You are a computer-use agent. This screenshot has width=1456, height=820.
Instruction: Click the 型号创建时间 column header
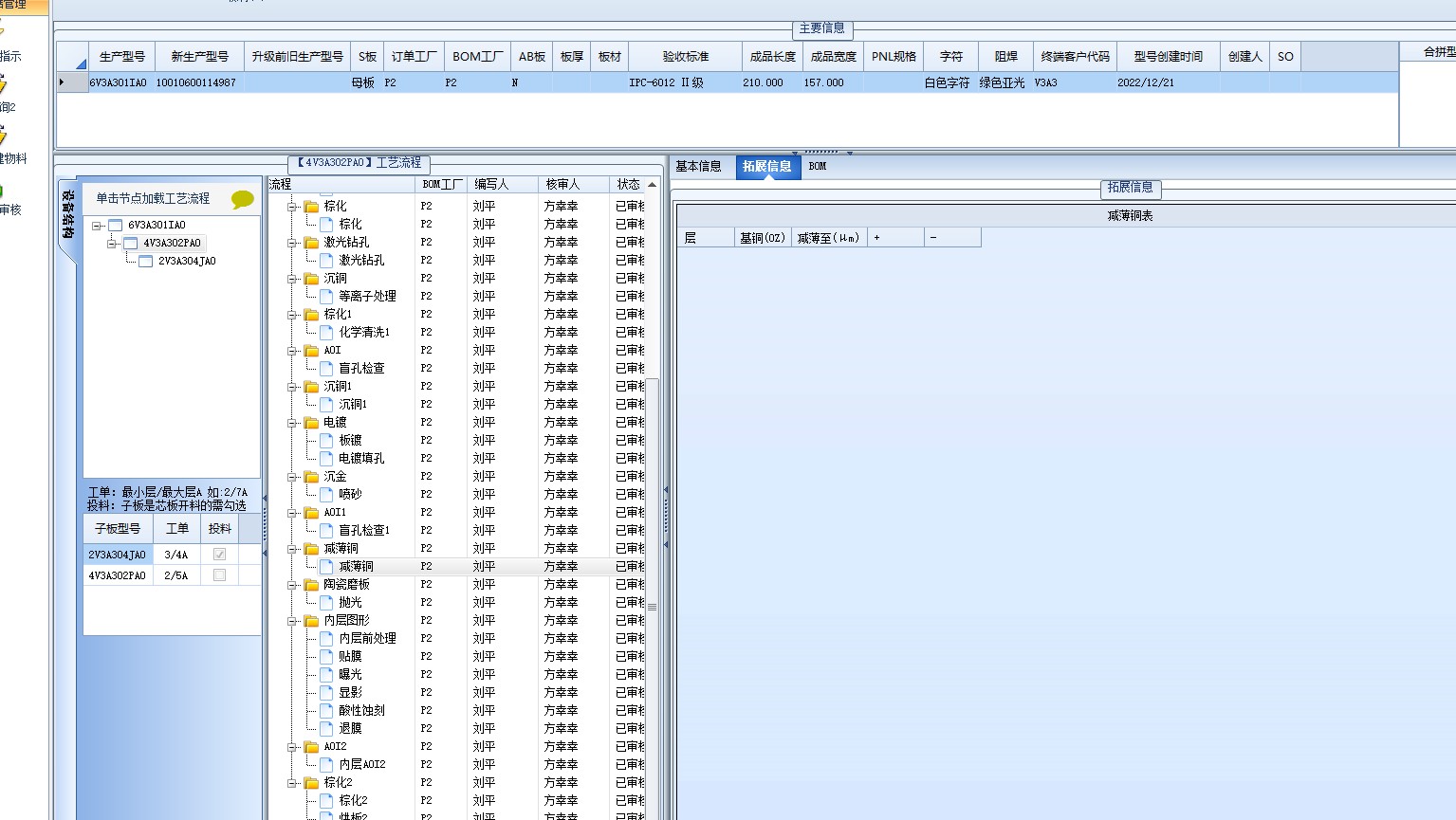1169,57
